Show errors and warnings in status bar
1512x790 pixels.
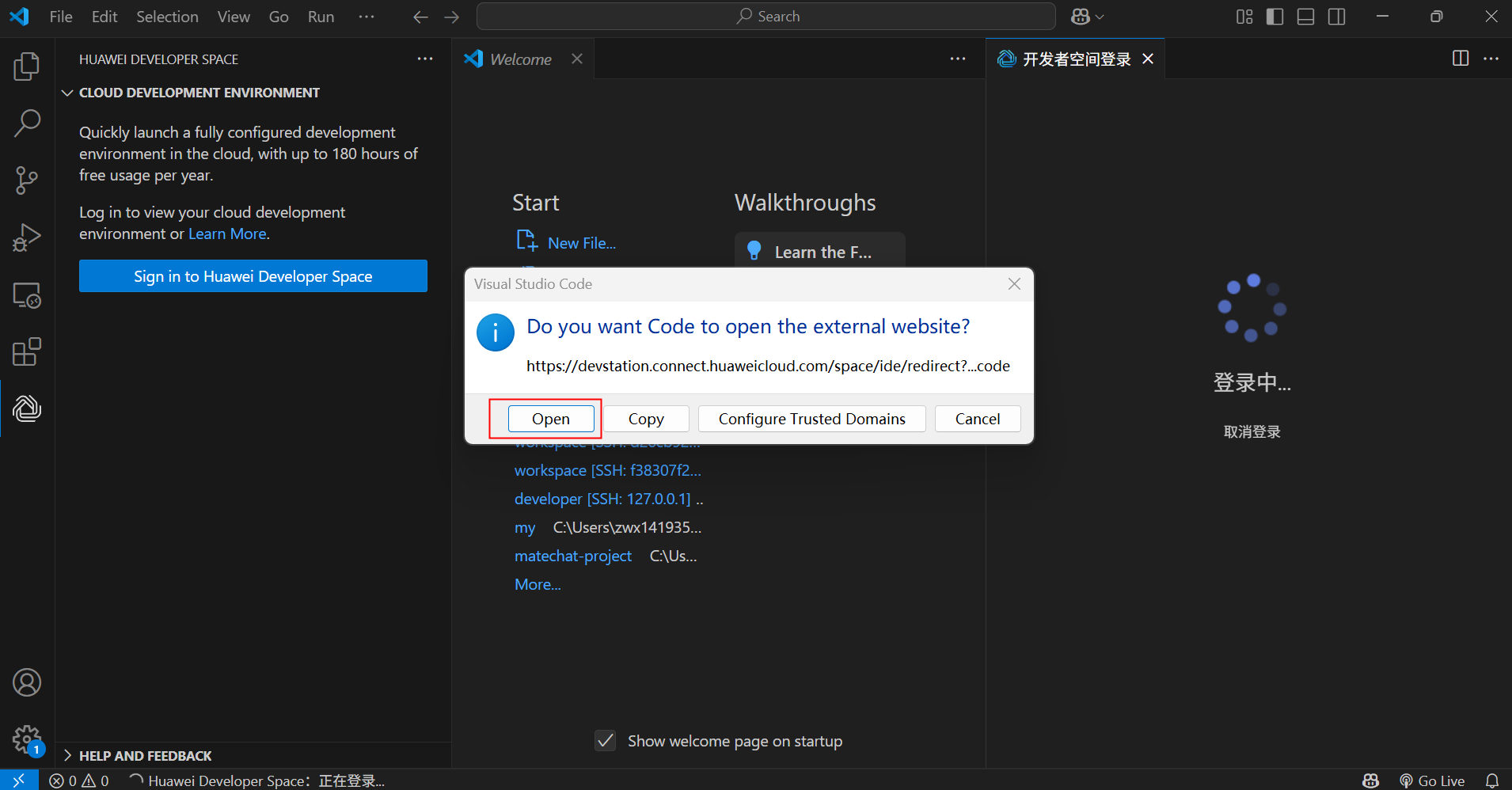79,781
